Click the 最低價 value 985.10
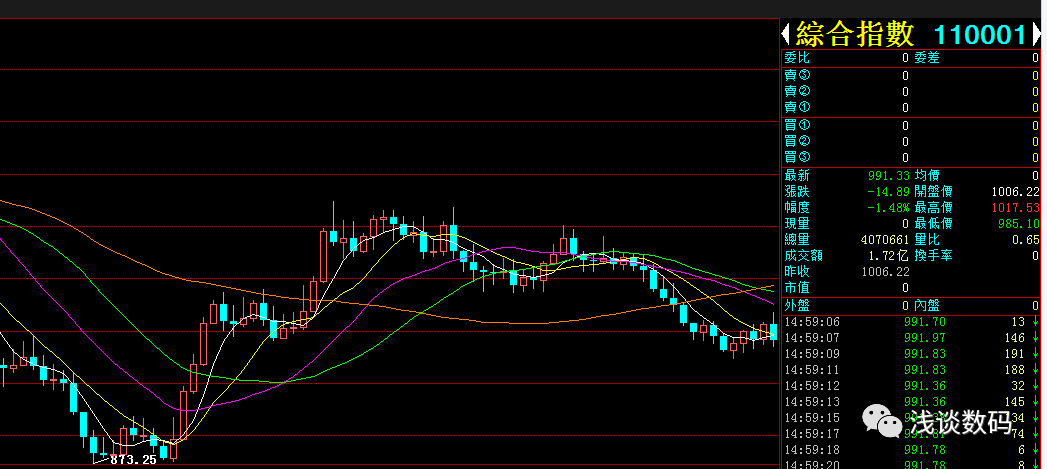1047x469 pixels. 1019,224
